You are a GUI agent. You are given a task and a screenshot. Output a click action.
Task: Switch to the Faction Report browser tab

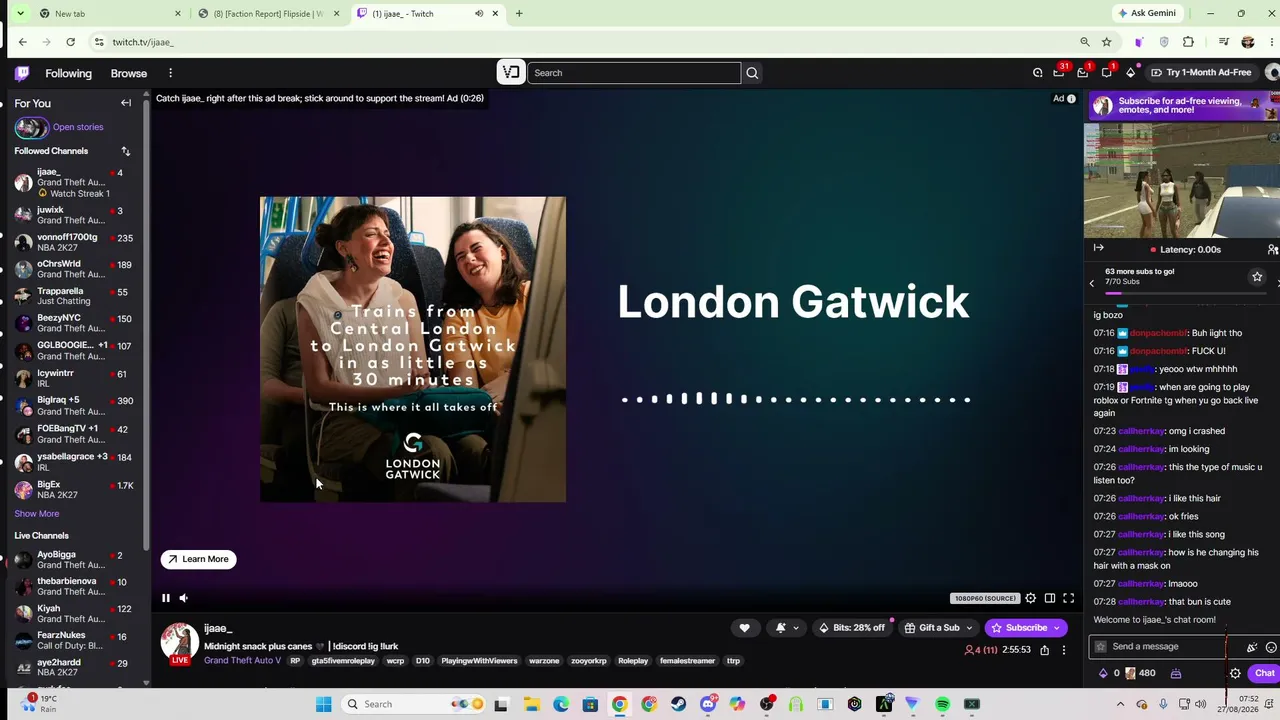[x=268, y=14]
